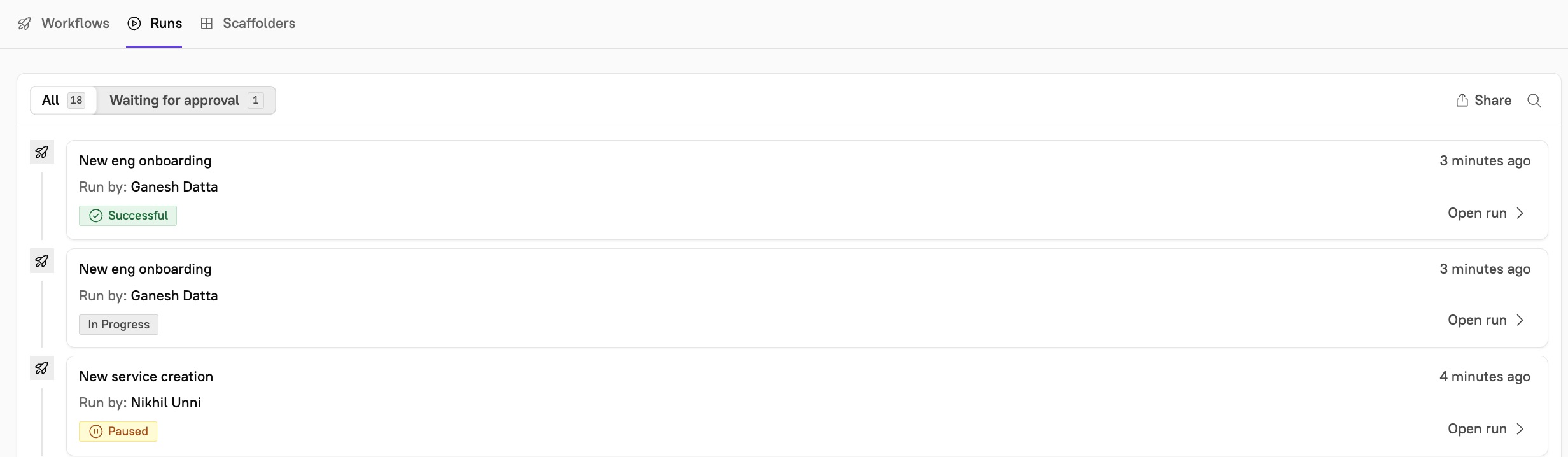This screenshot has height=457, width=1568.
Task: Click the Paused status badge
Action: click(x=118, y=432)
